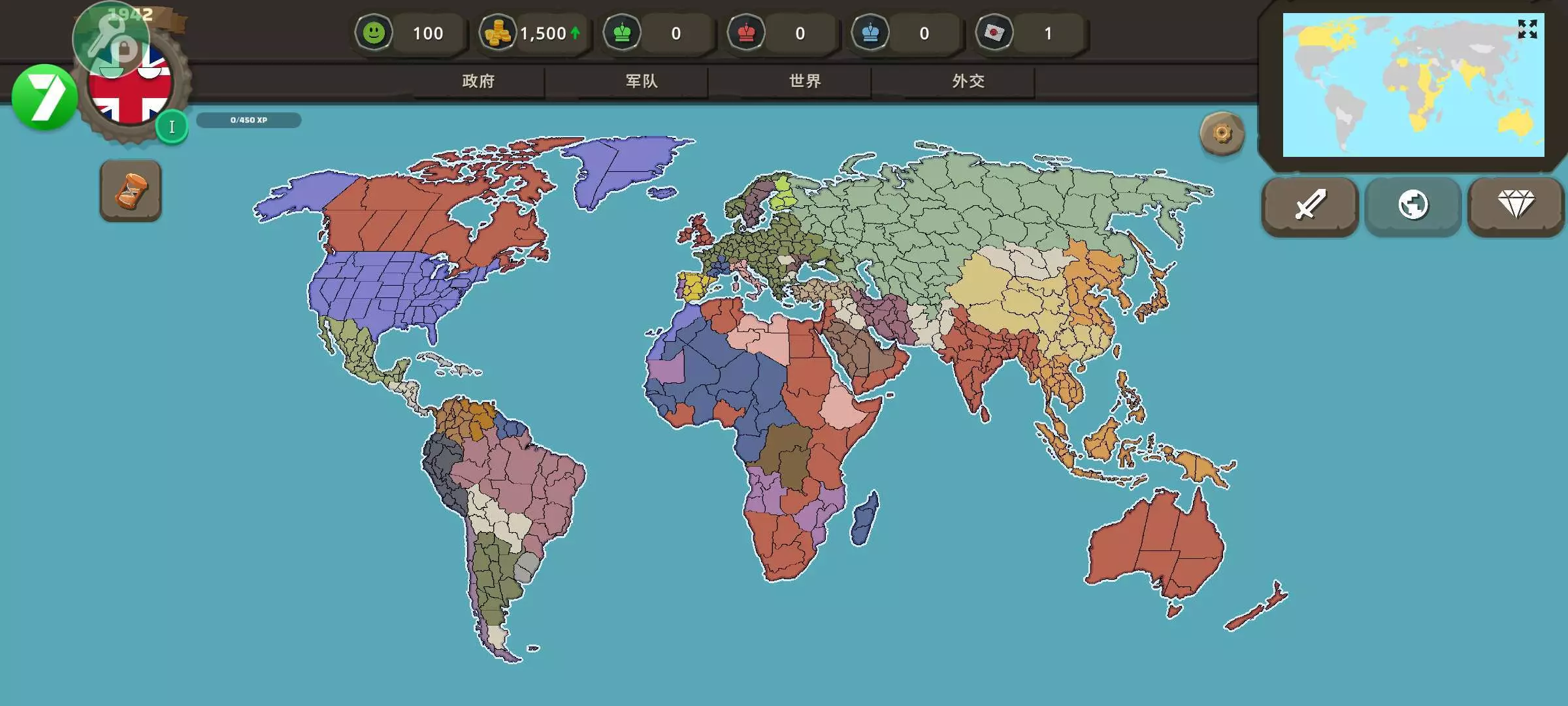Open the 政府 government tab
Viewport: 1568px width, 706px height.
pyautogui.click(x=478, y=81)
